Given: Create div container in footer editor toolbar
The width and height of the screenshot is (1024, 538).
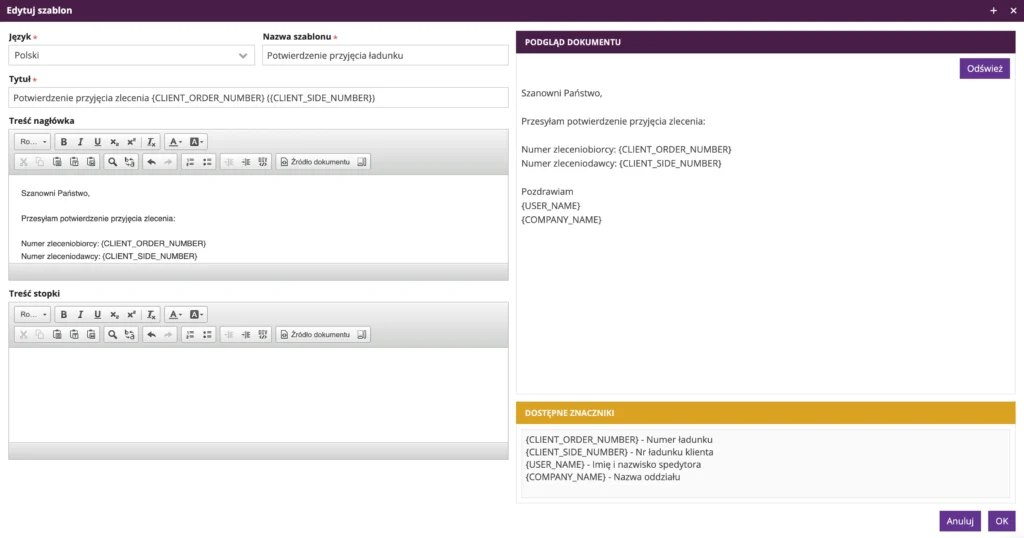Looking at the screenshot, I should [263, 335].
